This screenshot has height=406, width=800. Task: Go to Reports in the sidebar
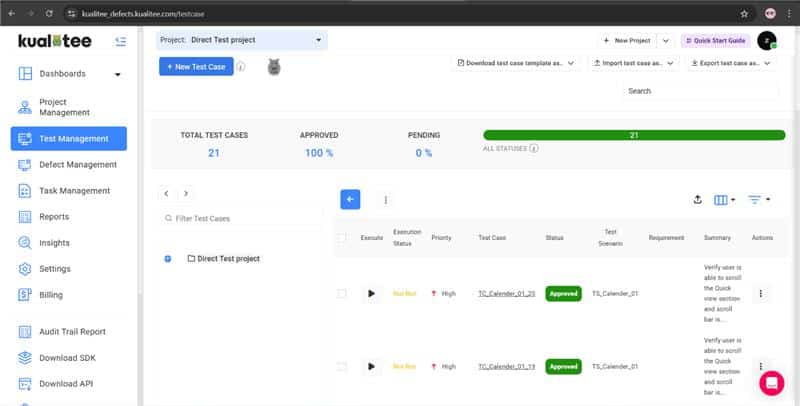54,216
